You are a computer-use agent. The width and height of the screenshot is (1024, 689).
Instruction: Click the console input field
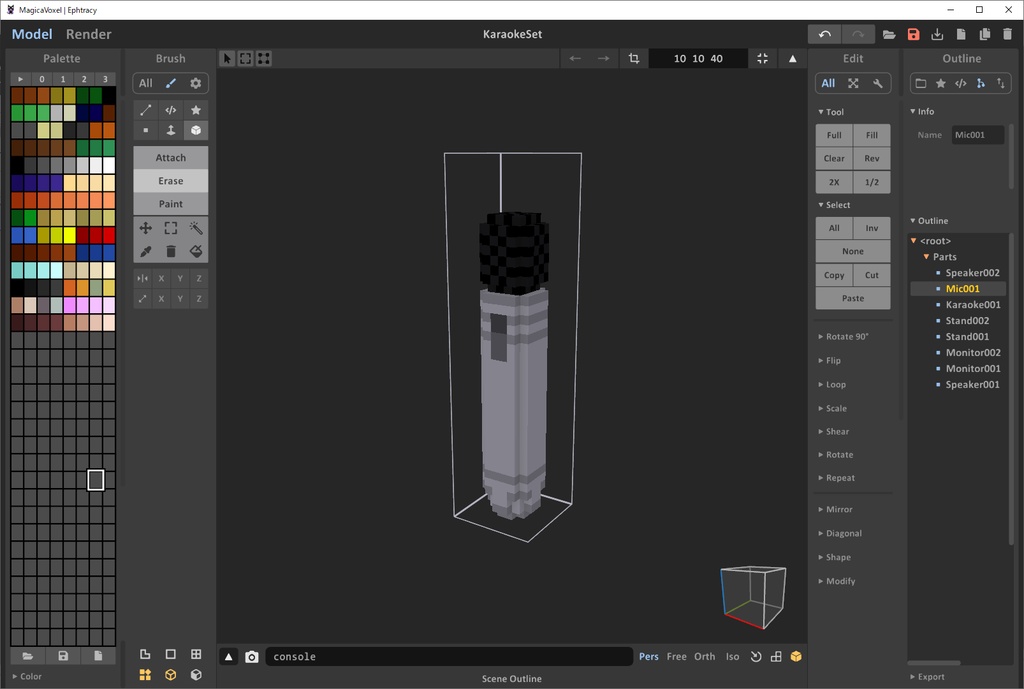(x=449, y=656)
